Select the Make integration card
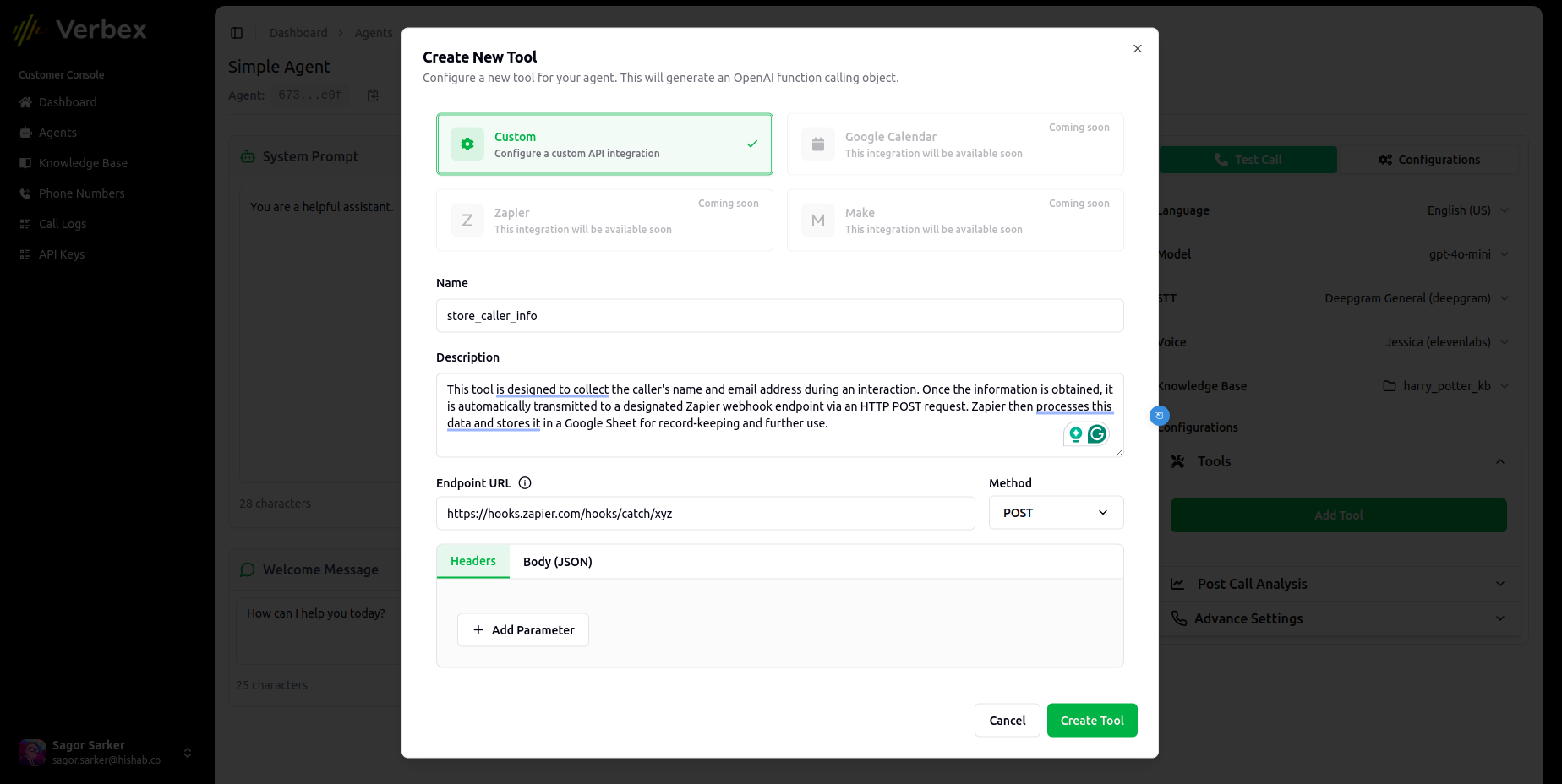 point(955,220)
